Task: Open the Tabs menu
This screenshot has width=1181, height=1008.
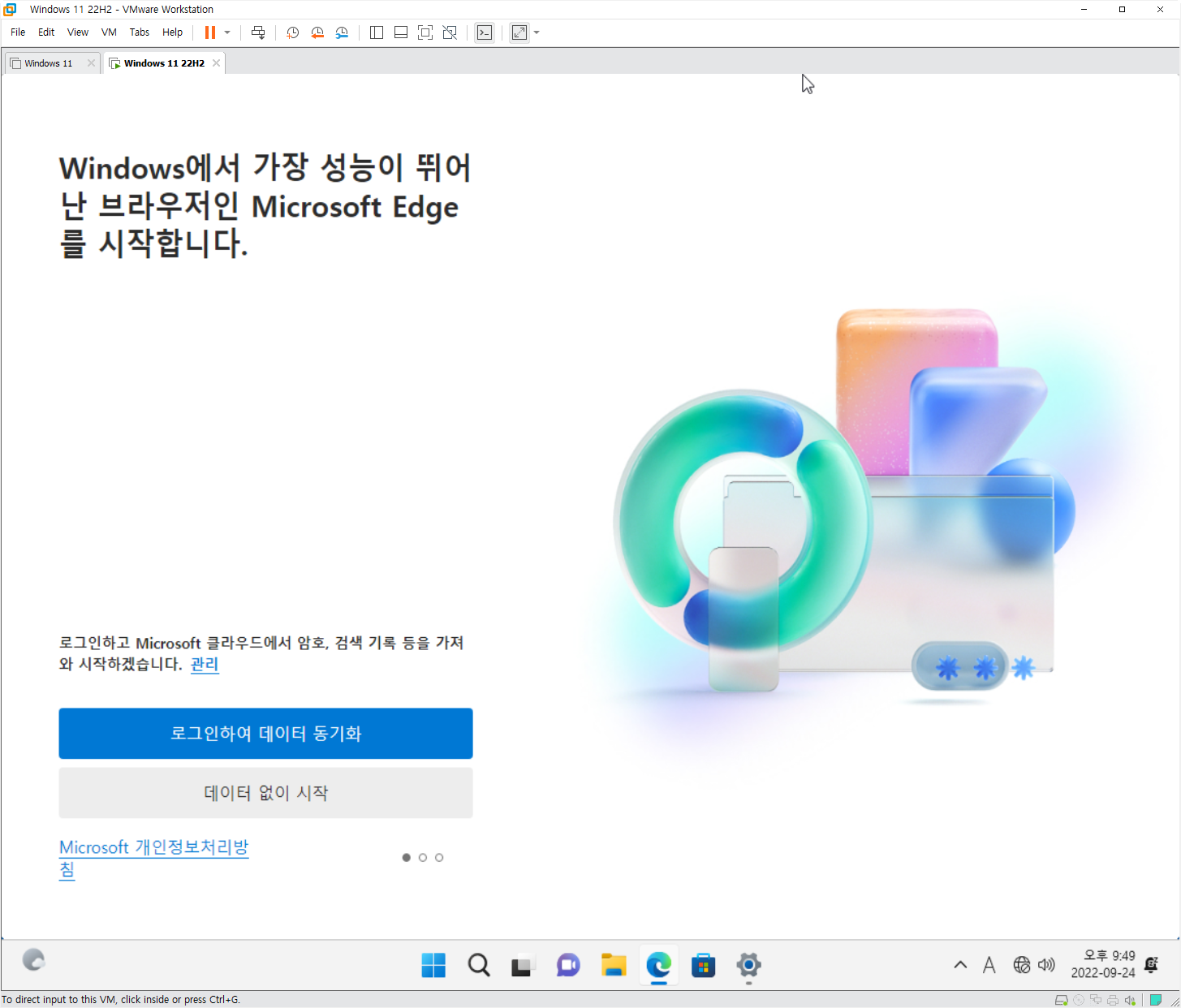Action: [x=140, y=32]
